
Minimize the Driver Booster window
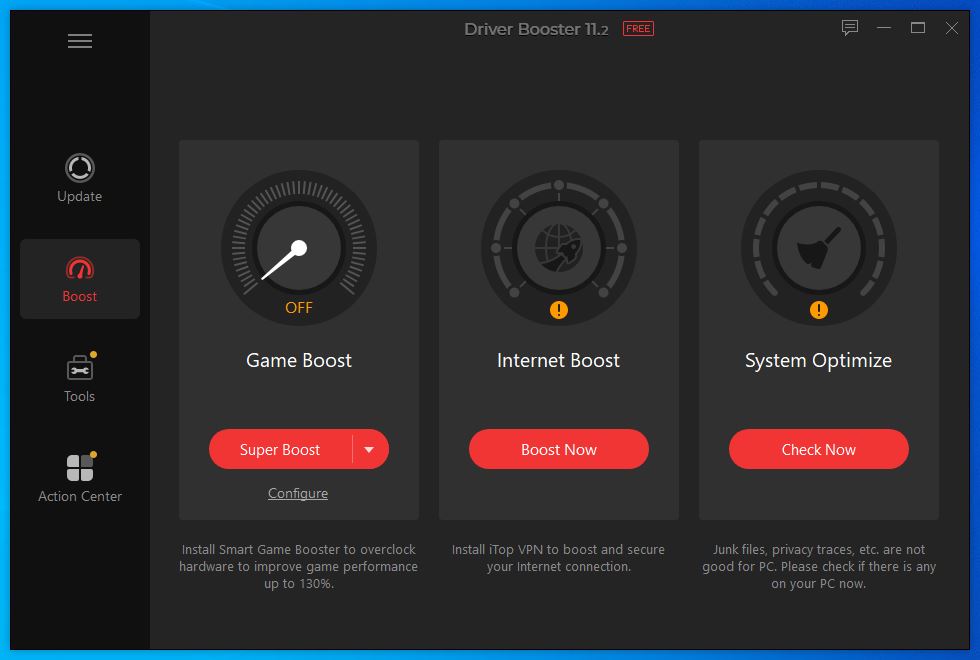point(884,28)
